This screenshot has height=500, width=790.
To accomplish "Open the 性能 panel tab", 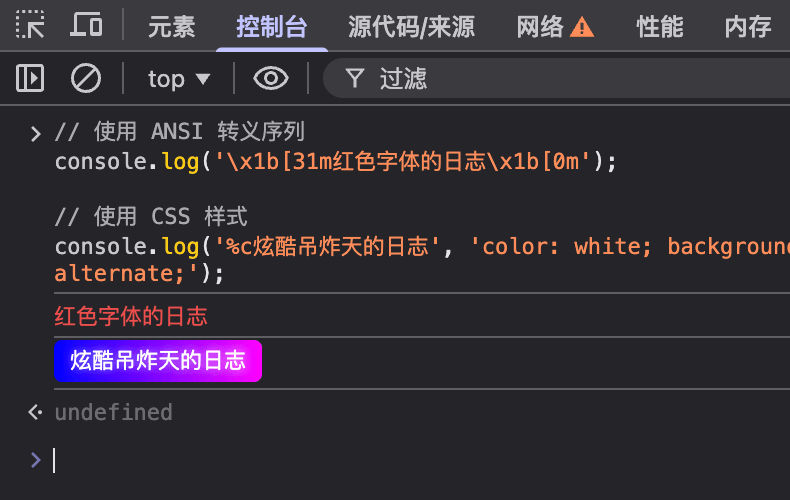I will [x=660, y=26].
